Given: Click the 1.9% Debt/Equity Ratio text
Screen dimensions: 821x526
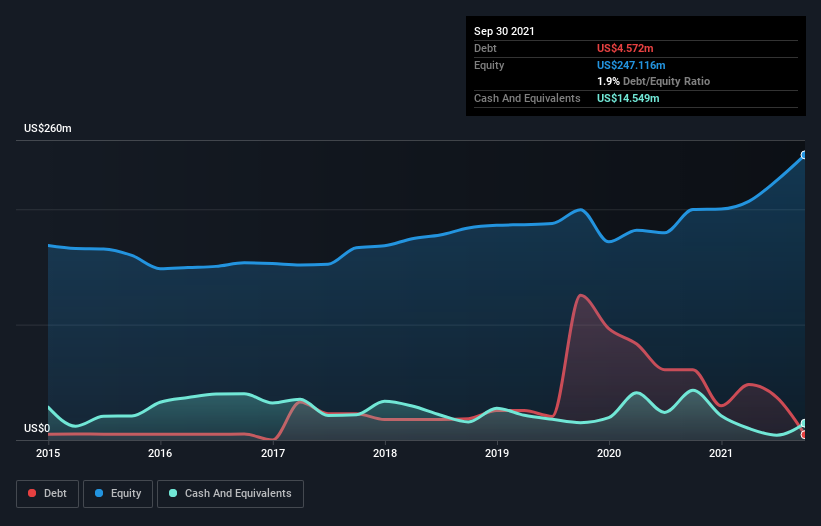Looking at the screenshot, I should 653,82.
